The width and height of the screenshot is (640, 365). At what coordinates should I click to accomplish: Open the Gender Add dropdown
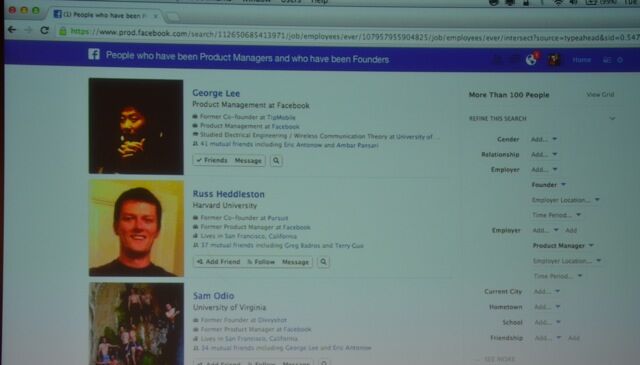(x=544, y=139)
